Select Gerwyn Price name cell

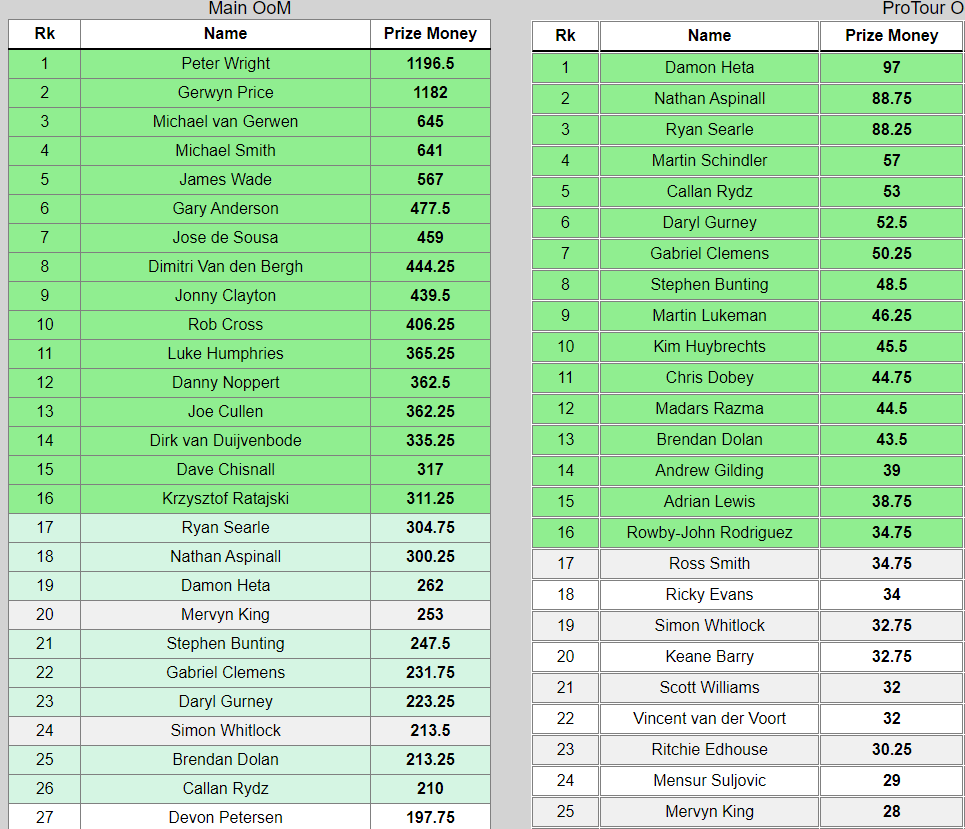click(225, 92)
